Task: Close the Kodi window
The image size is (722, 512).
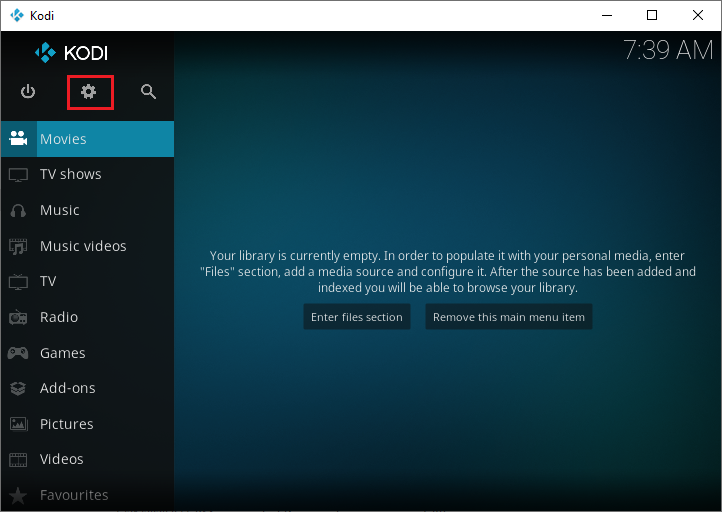Action: (698, 16)
